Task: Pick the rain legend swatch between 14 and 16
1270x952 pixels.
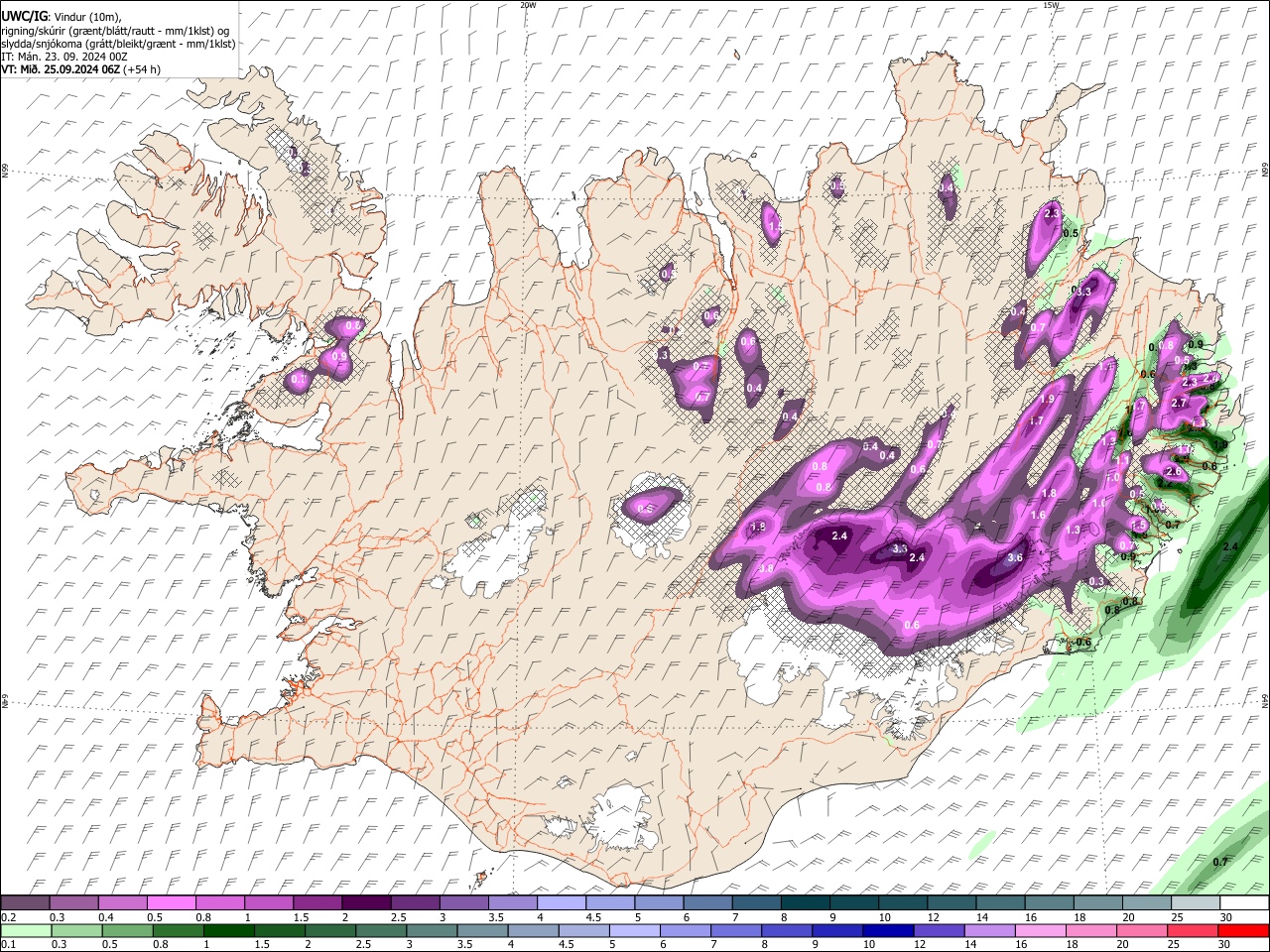Action: tap(988, 931)
